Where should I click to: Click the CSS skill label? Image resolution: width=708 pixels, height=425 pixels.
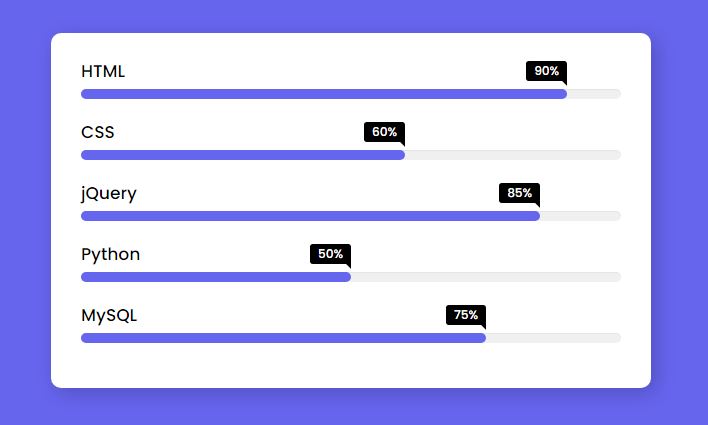98,132
